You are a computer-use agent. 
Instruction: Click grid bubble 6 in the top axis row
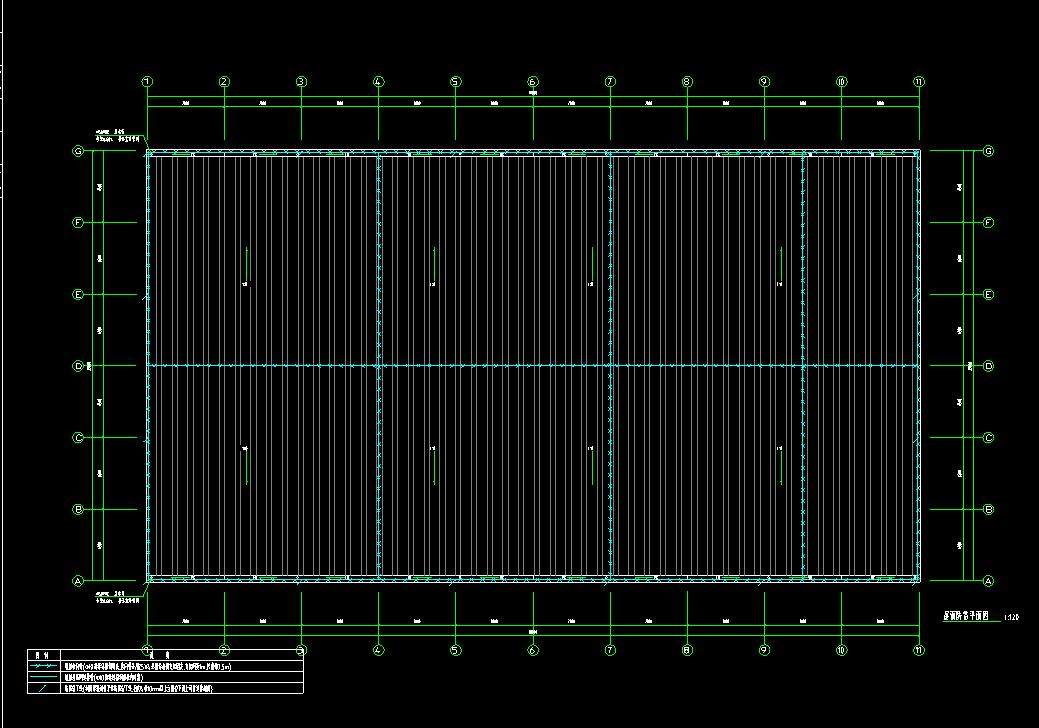pos(533,82)
